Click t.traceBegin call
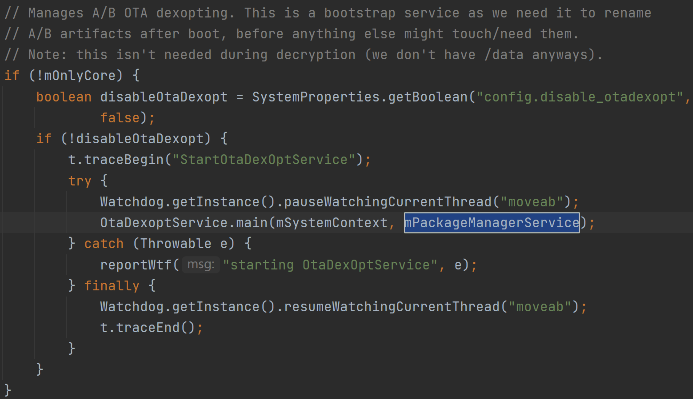The height and width of the screenshot is (399, 693). click(x=116, y=160)
